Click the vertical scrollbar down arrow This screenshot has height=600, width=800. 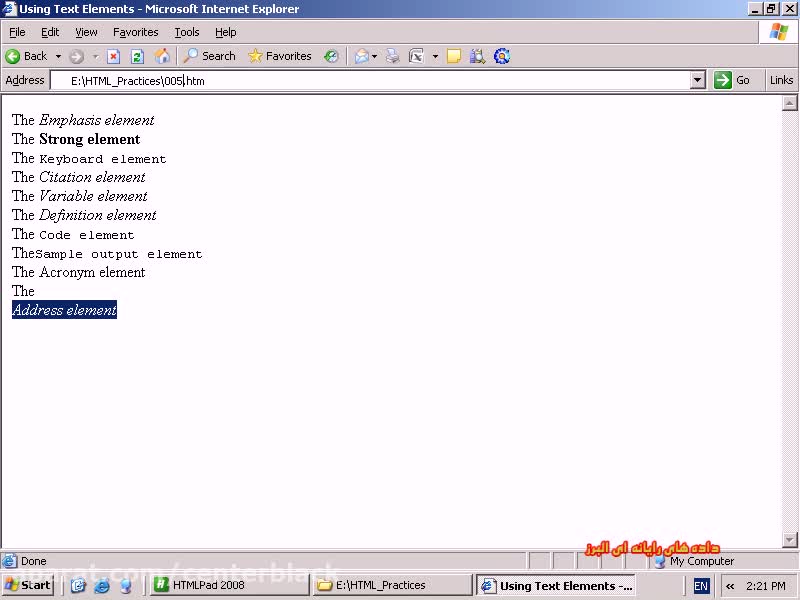tap(790, 540)
